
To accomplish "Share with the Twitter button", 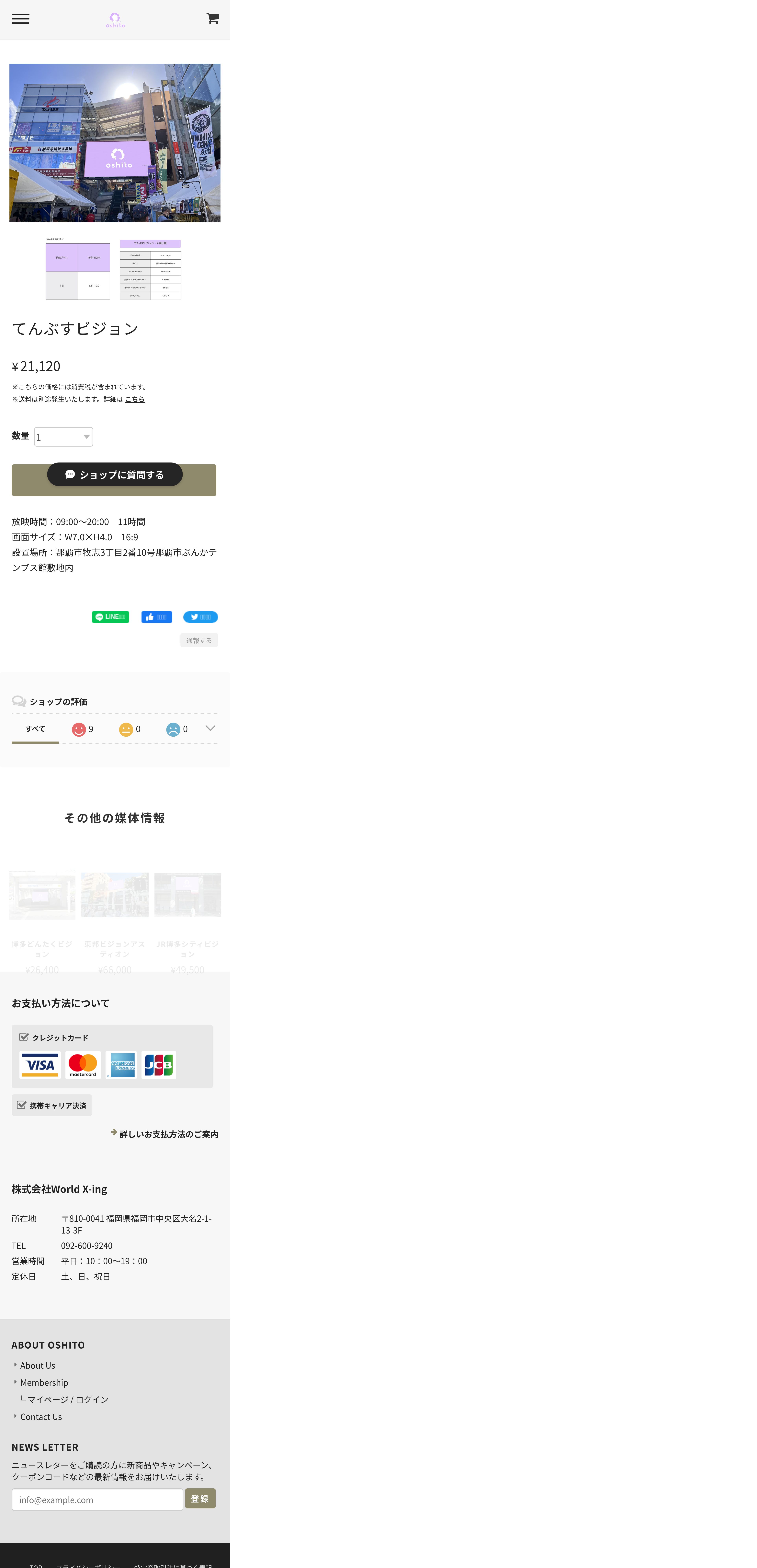I will point(200,617).
